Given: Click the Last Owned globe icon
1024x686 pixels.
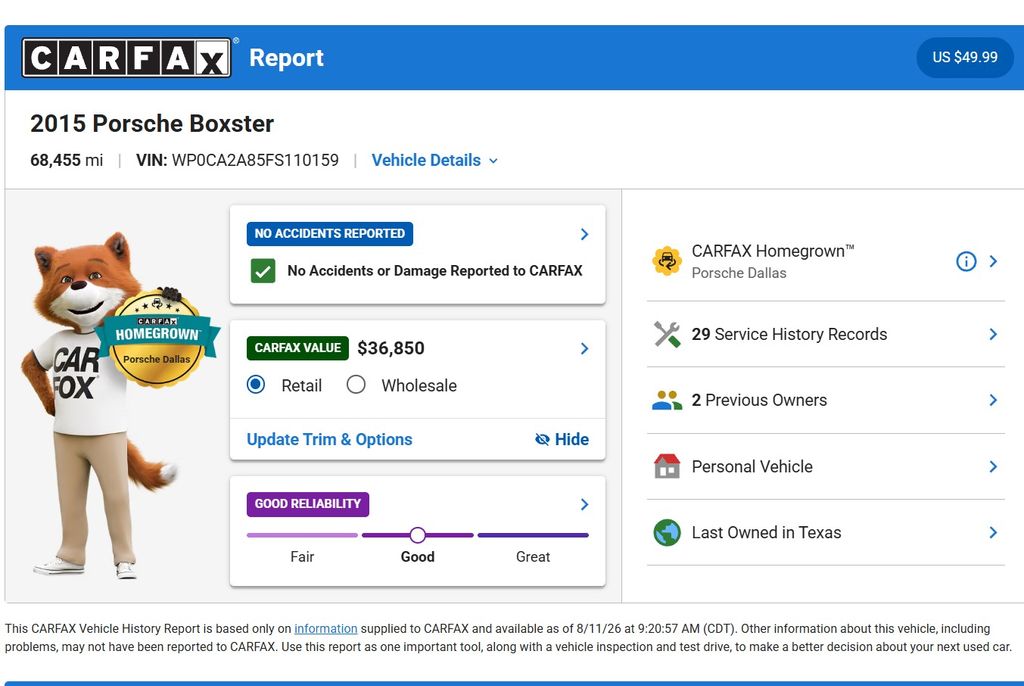Looking at the screenshot, I should (x=667, y=532).
